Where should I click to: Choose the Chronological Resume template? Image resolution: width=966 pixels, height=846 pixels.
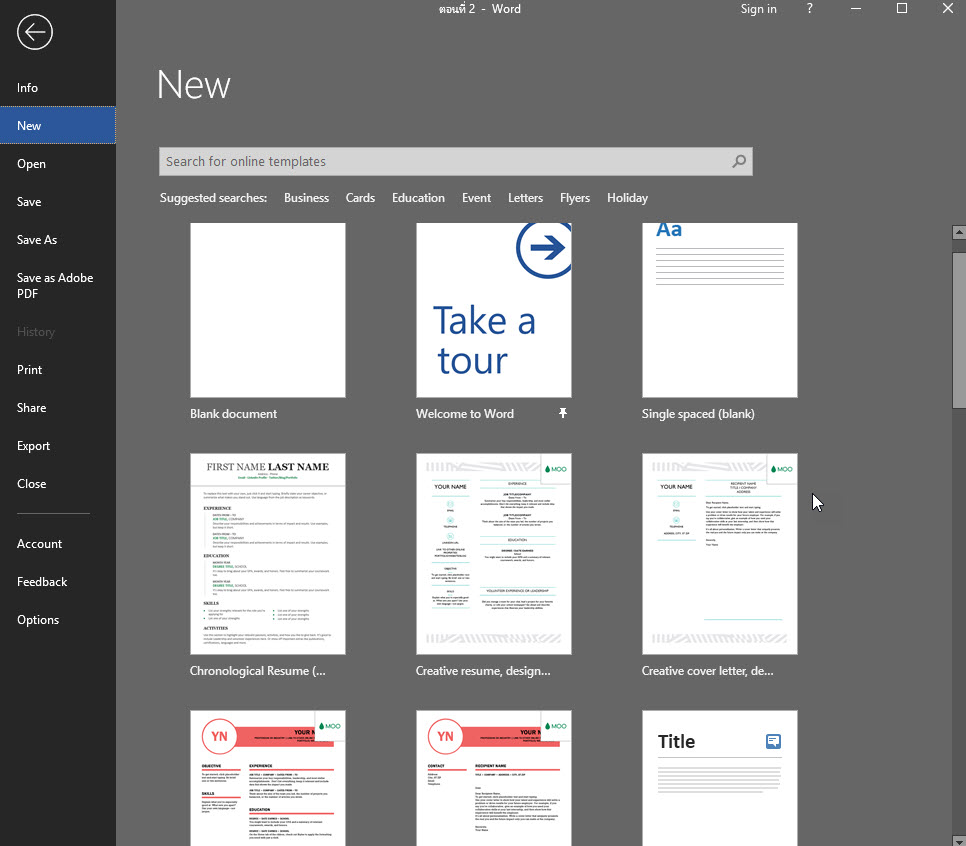(268, 554)
